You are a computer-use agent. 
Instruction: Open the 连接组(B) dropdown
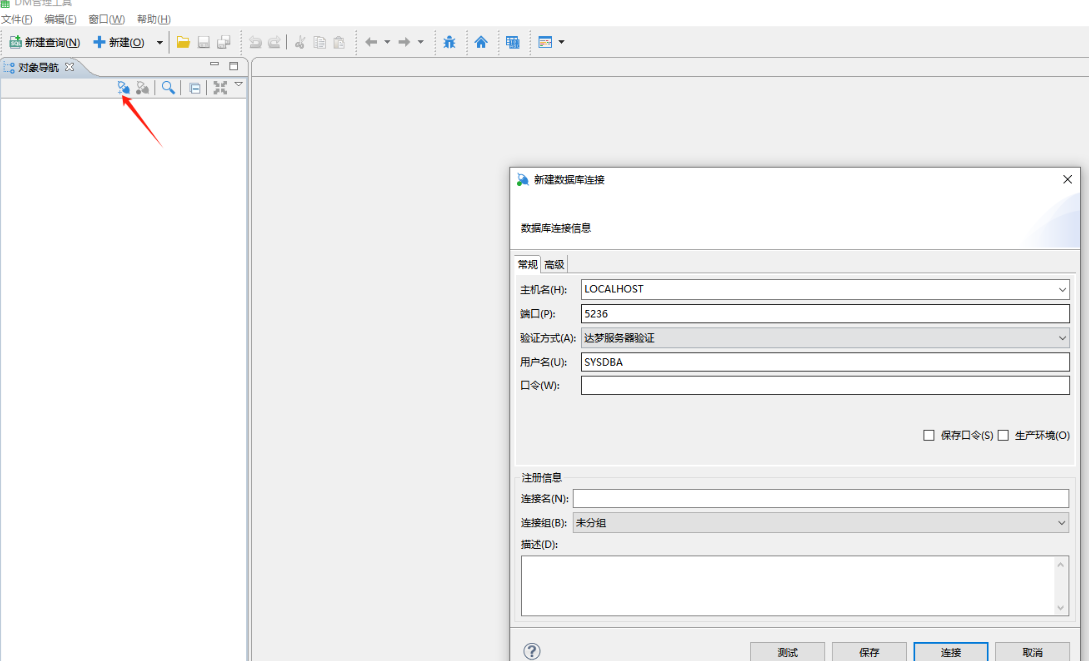1061,523
